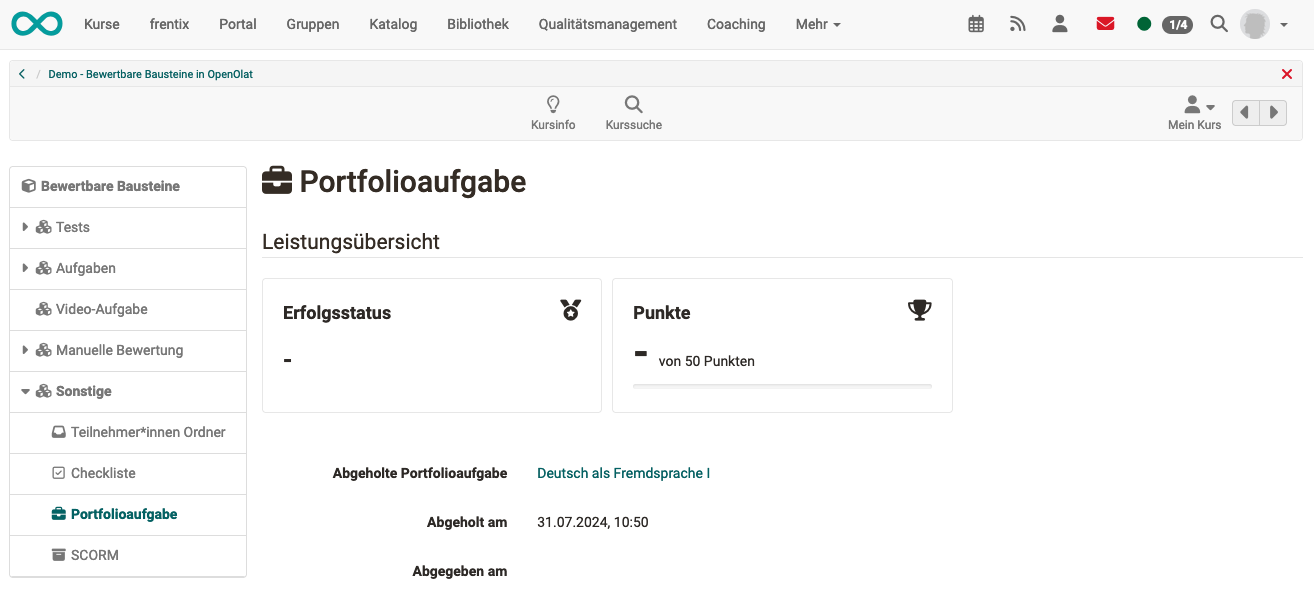
Task: Open the calendar icon in top bar
Action: click(x=976, y=23)
